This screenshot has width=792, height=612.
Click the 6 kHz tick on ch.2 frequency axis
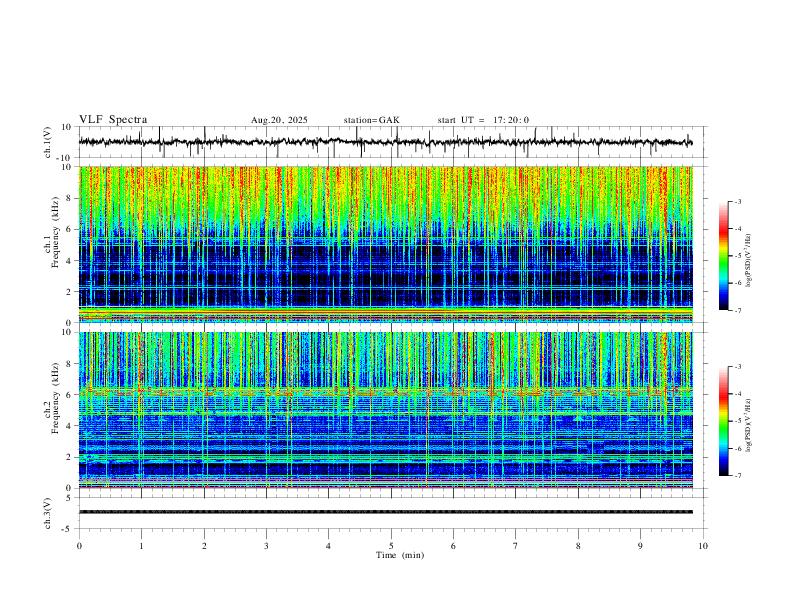69,395
